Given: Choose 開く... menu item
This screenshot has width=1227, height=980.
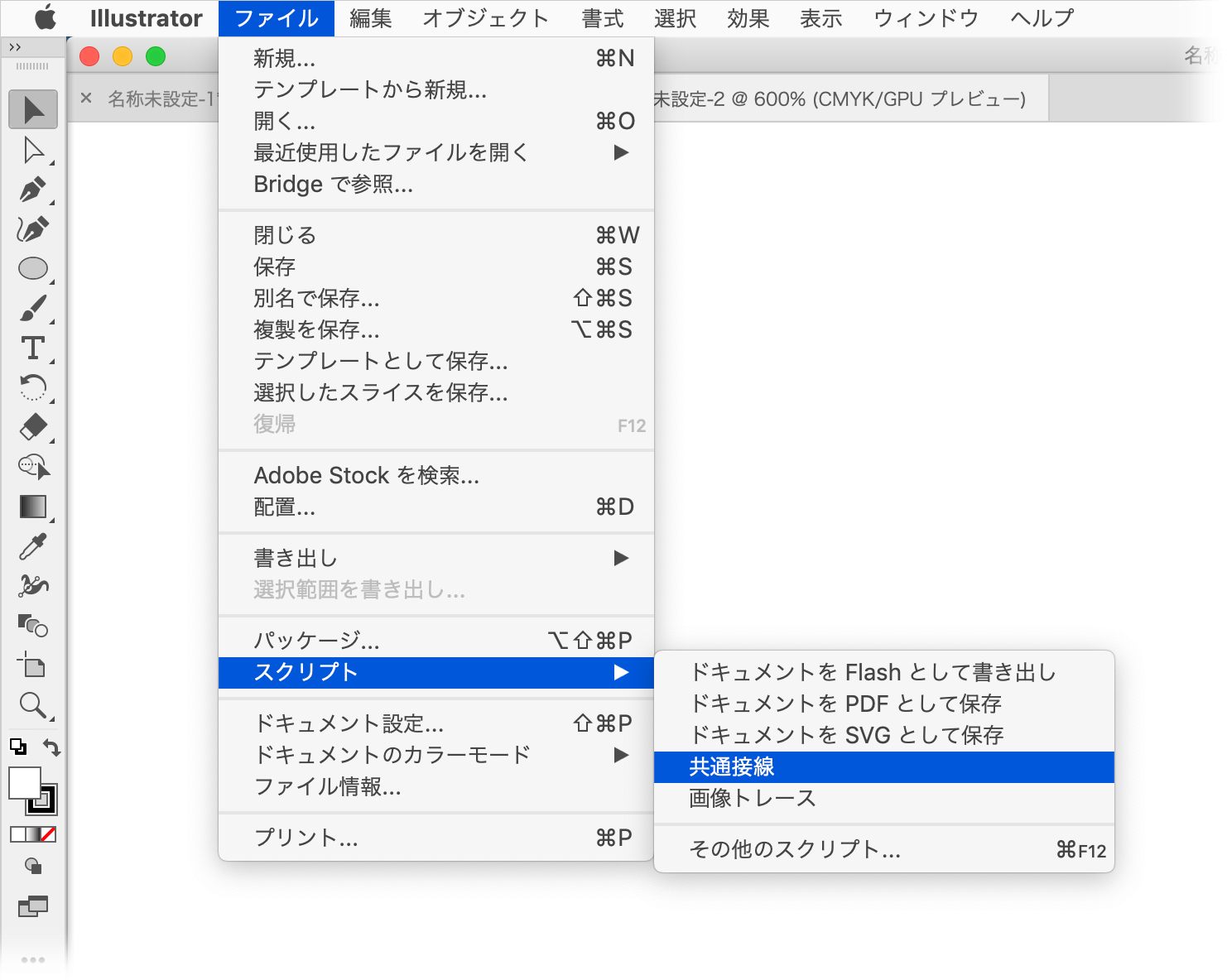Looking at the screenshot, I should tap(436, 121).
